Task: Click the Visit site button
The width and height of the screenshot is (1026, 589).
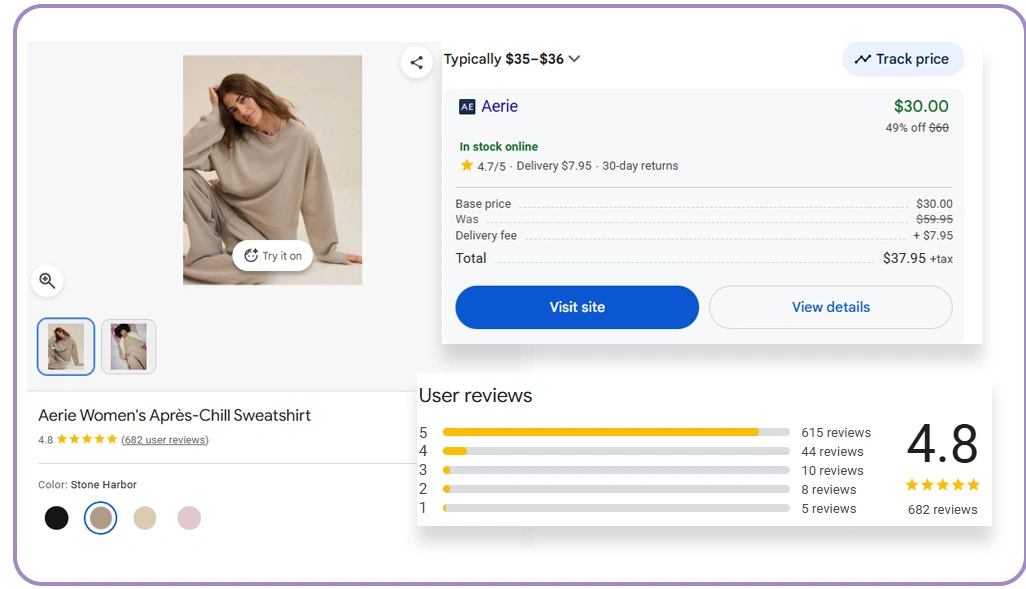Action: coord(577,307)
